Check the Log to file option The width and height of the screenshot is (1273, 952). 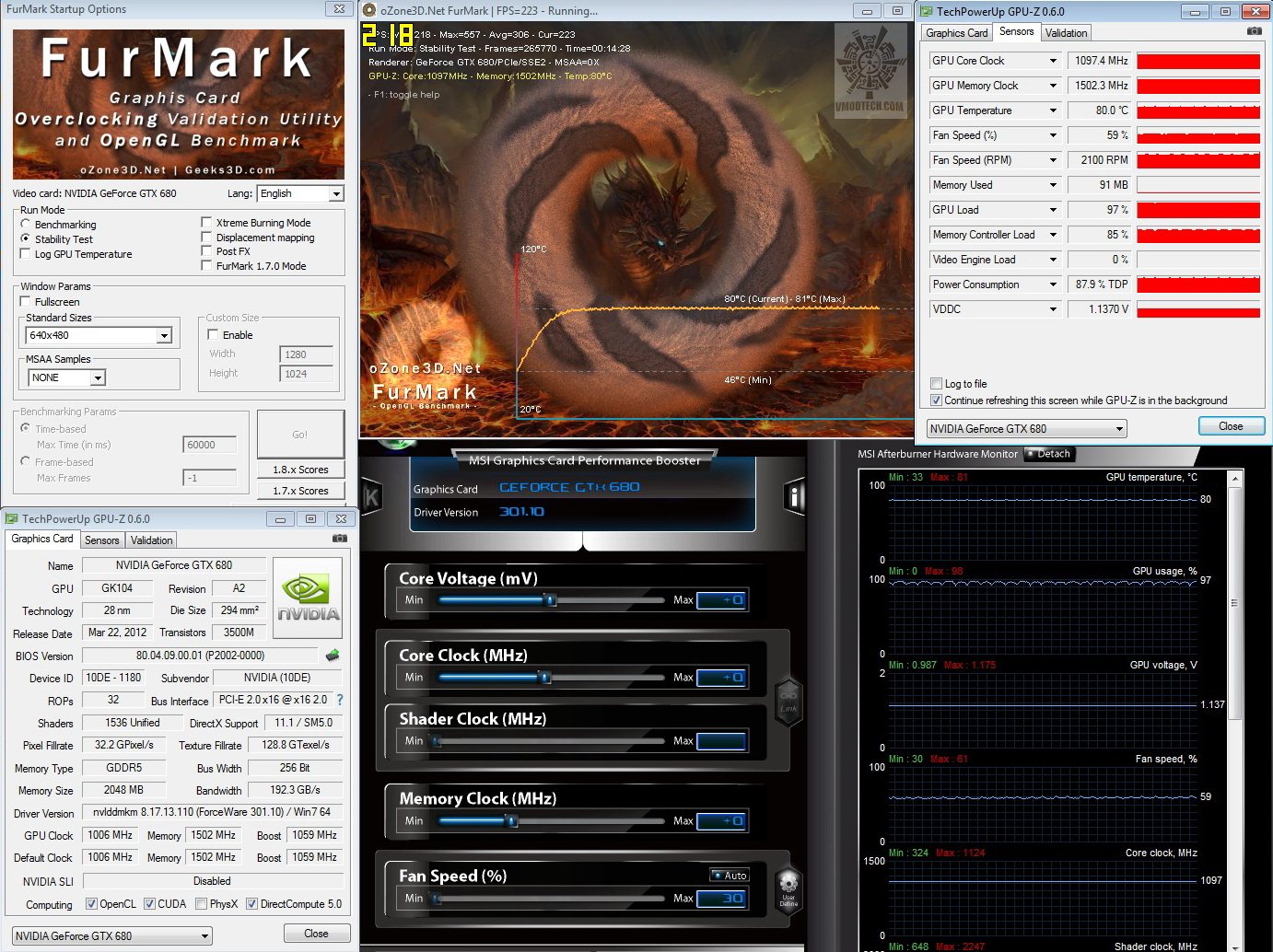[x=937, y=384]
